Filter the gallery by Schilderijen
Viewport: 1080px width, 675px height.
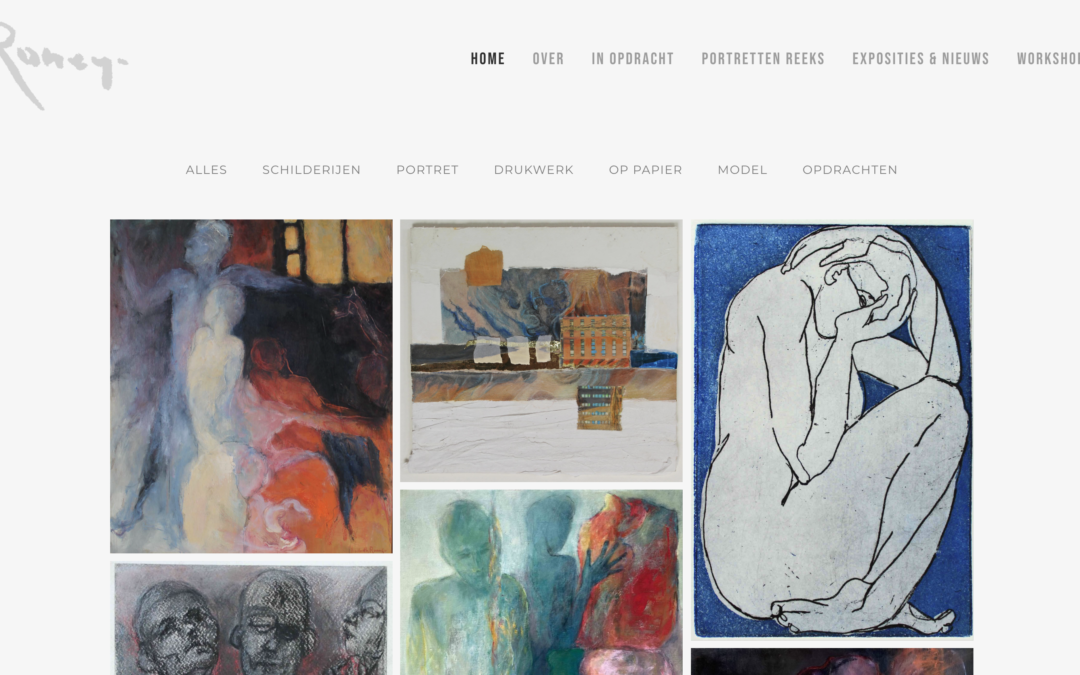tap(311, 170)
